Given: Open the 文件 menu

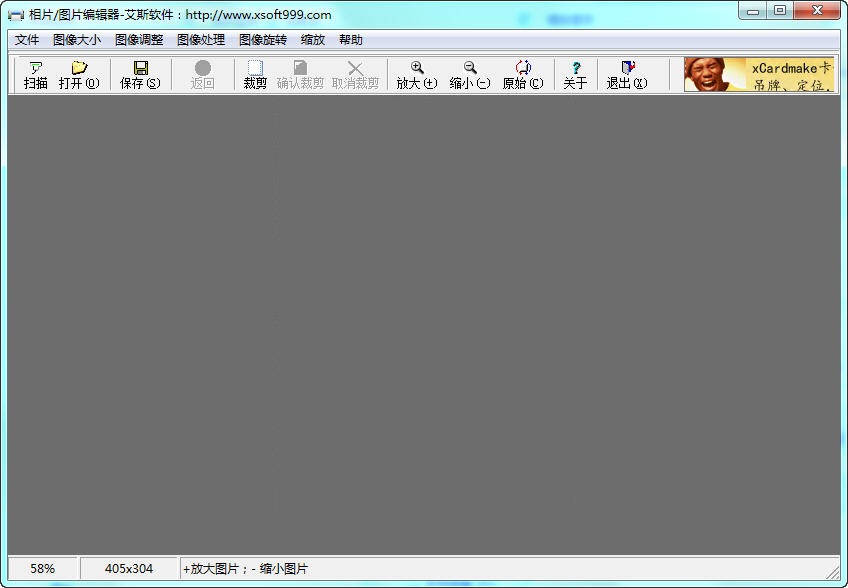Looking at the screenshot, I should tap(27, 40).
